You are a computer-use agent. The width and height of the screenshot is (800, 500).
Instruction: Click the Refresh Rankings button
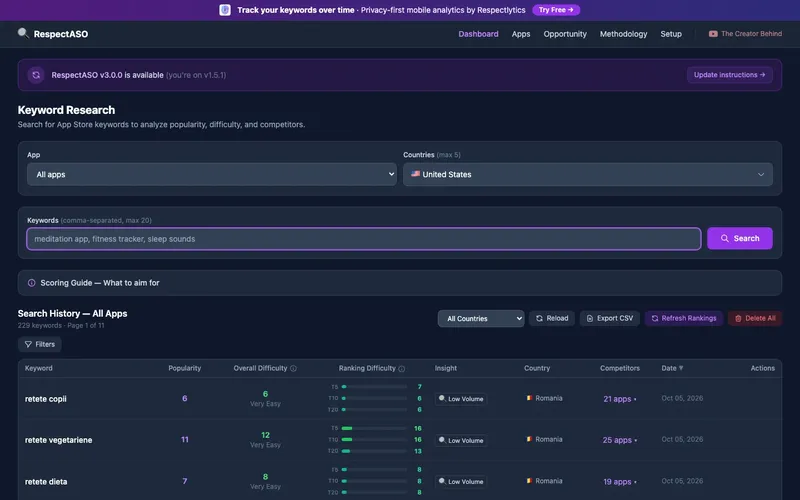tap(684, 318)
